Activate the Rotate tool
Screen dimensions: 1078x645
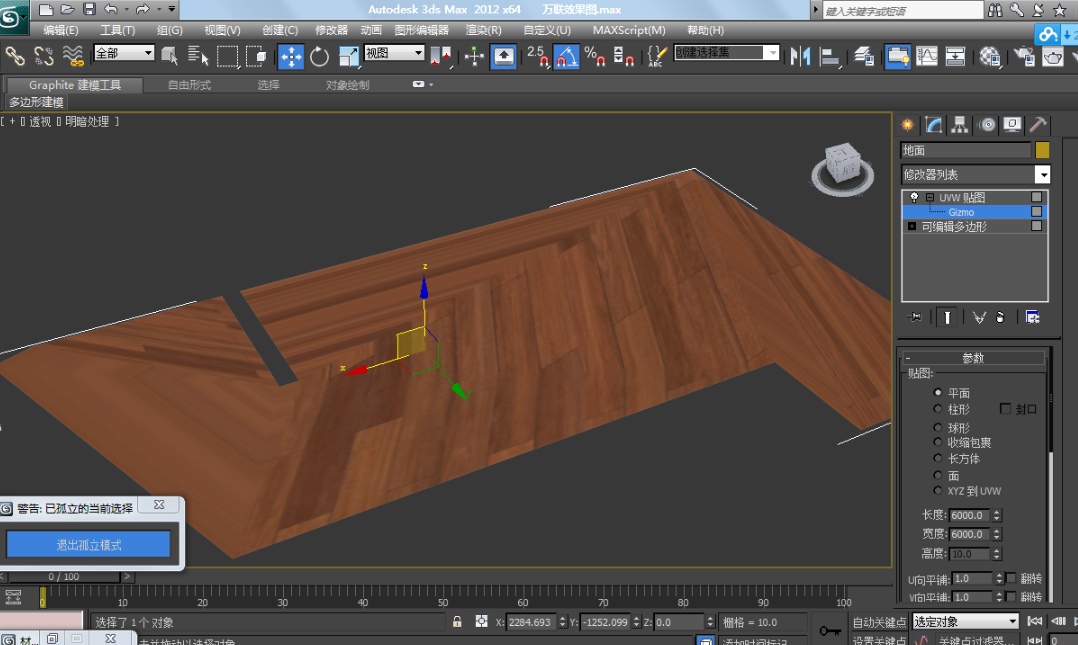320,56
